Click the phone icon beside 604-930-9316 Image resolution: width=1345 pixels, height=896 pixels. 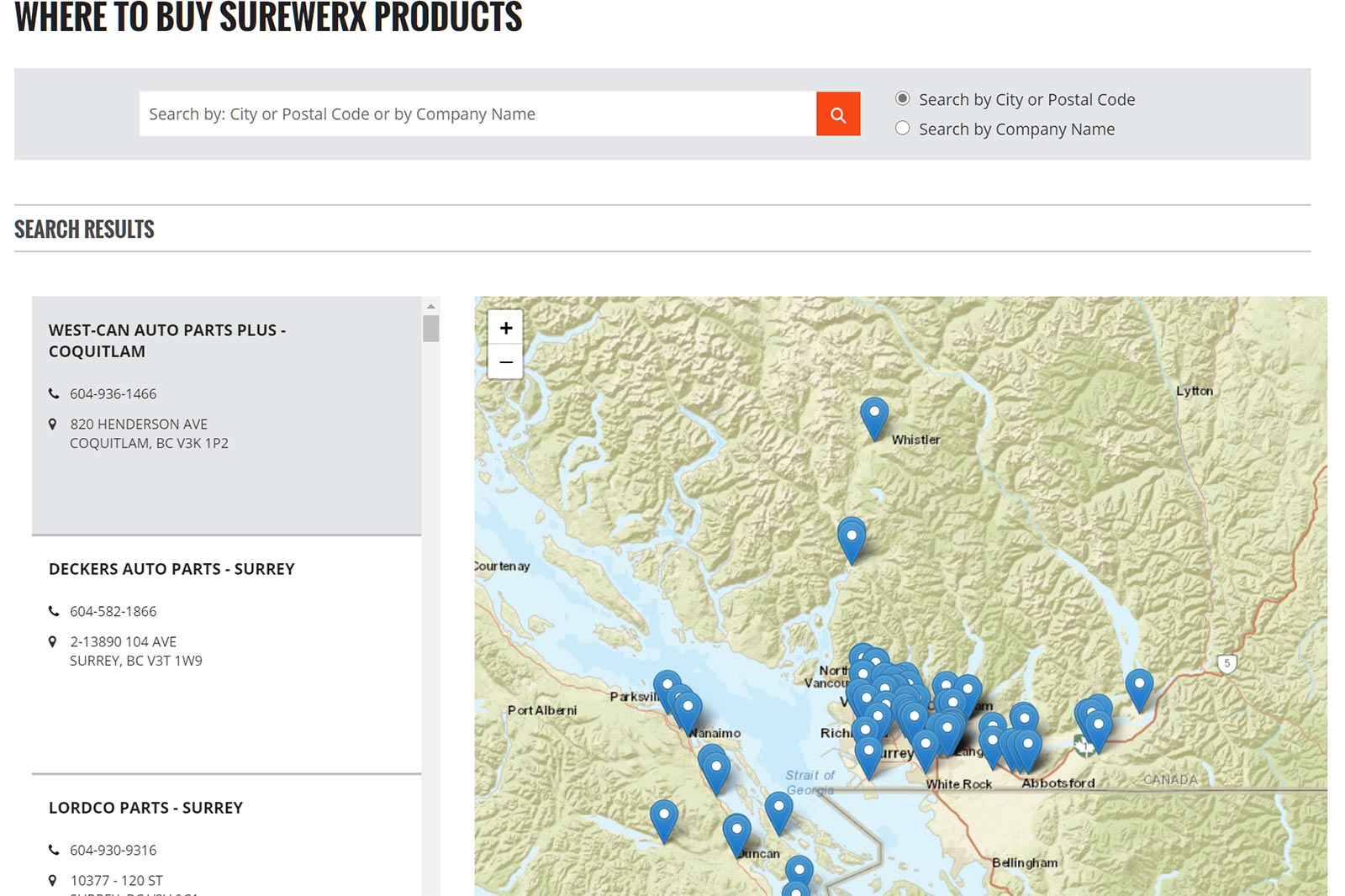pyautogui.click(x=54, y=850)
